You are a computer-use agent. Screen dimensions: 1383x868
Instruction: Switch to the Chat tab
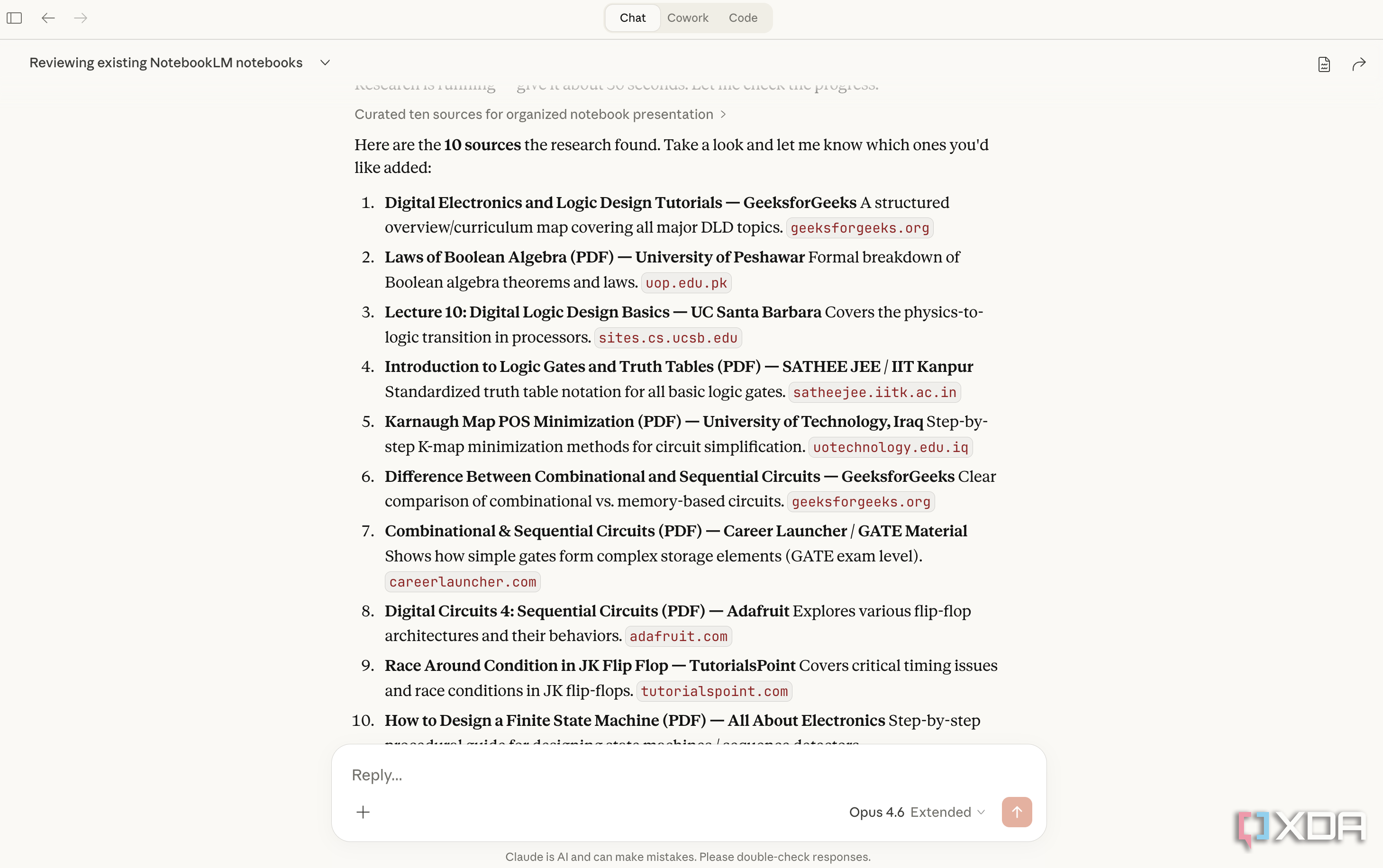click(633, 18)
